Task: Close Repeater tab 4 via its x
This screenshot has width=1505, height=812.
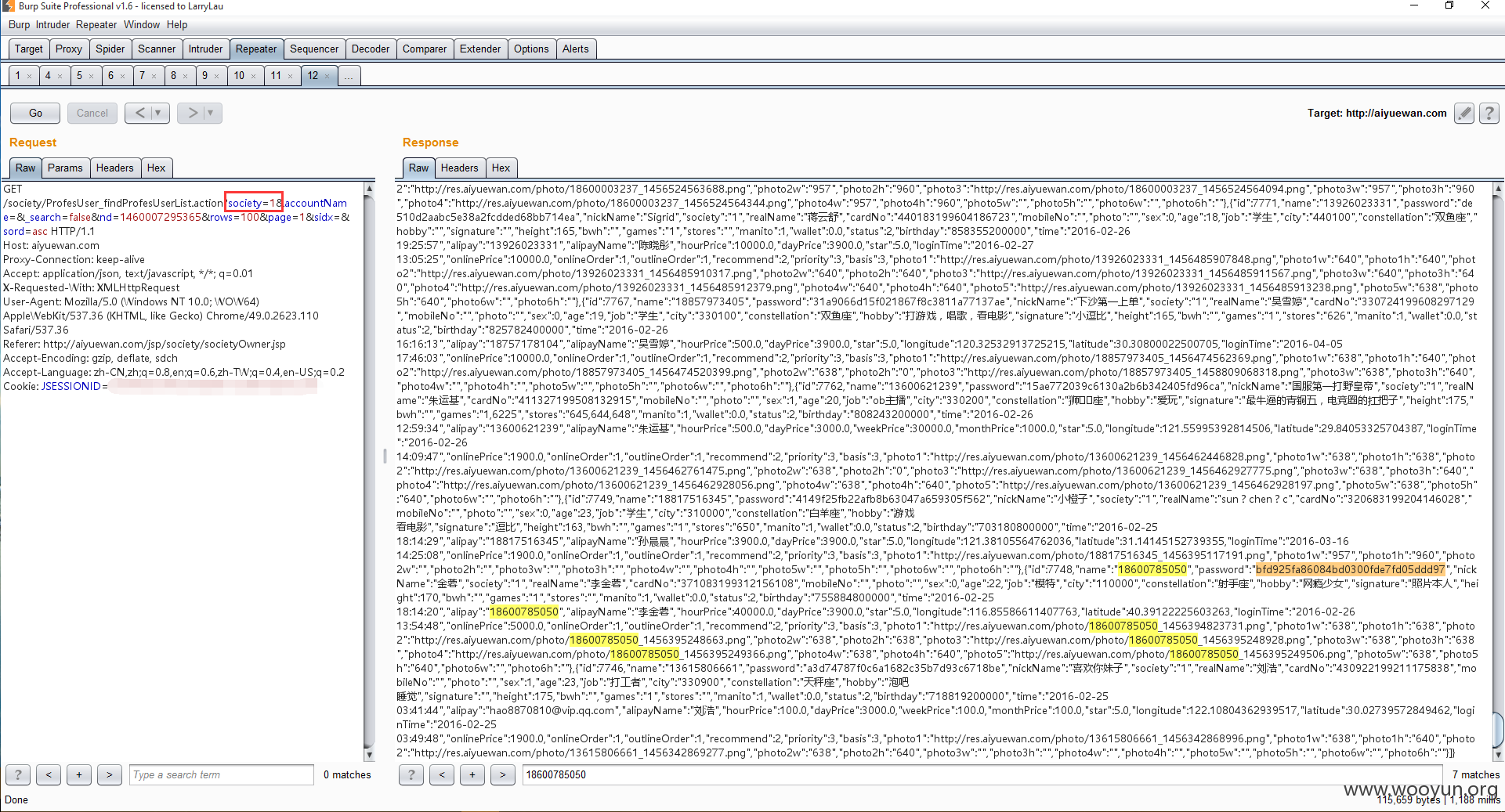Action: tap(60, 76)
